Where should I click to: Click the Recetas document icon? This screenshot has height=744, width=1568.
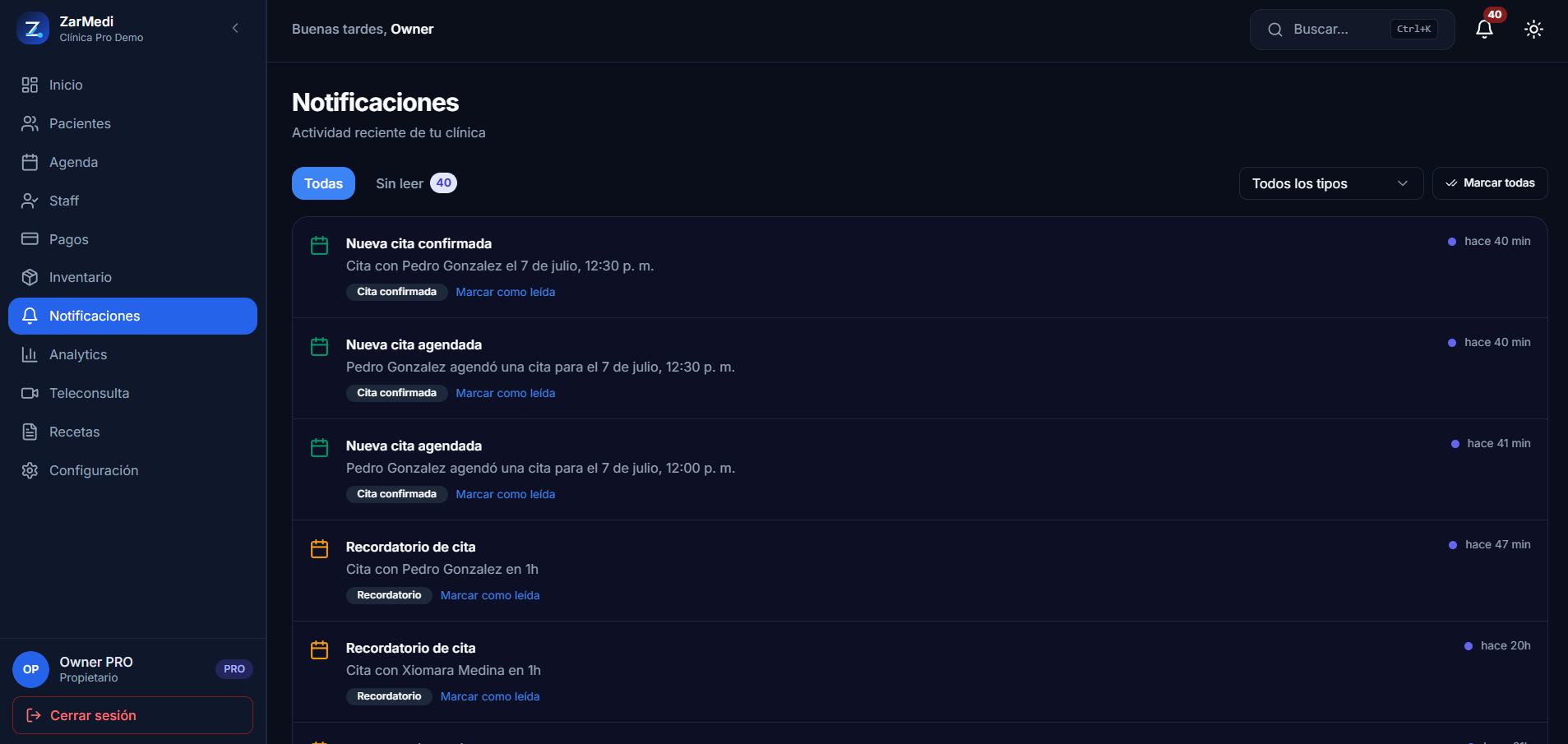click(30, 432)
